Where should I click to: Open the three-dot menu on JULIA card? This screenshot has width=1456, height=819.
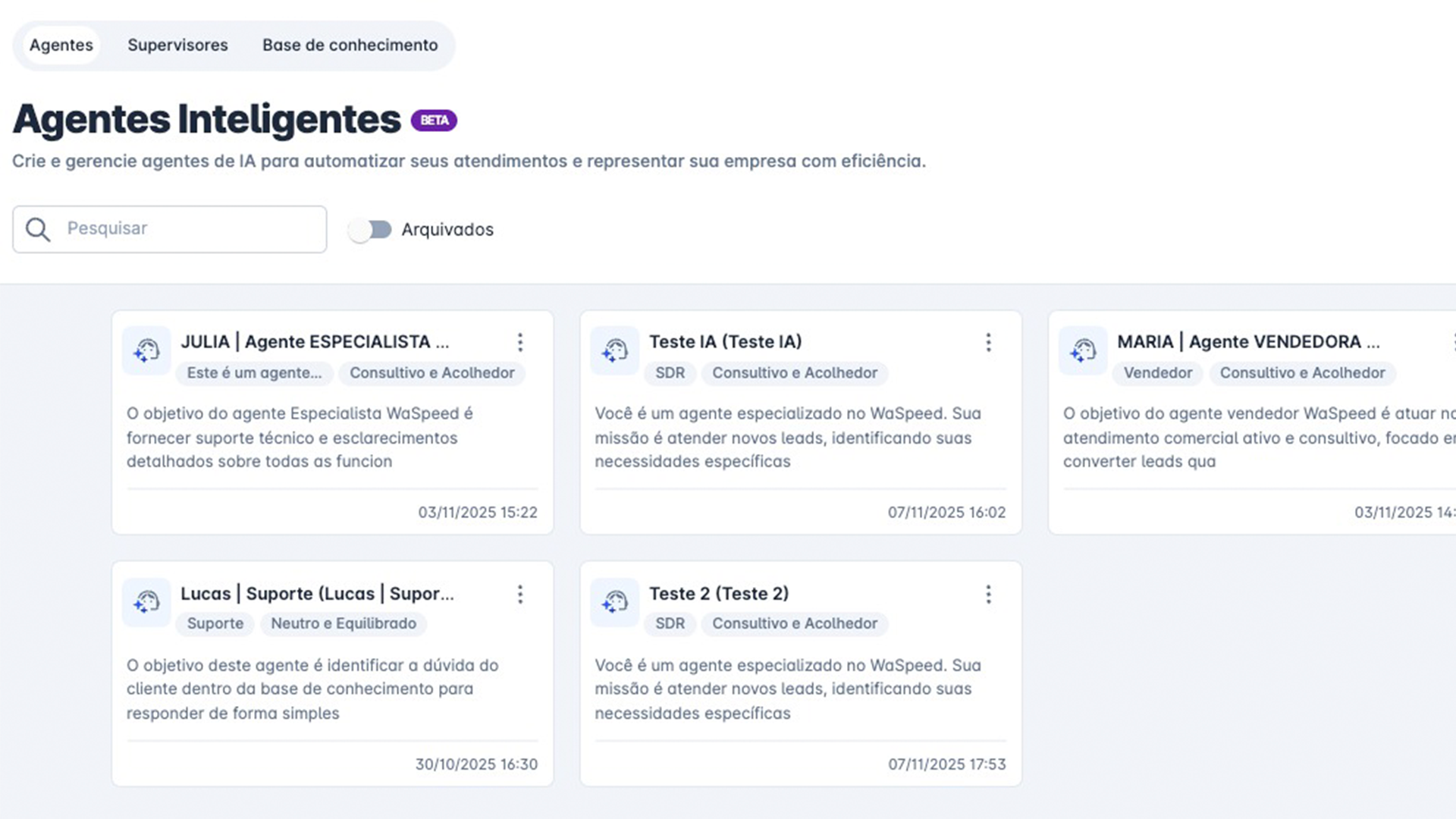coord(520,343)
